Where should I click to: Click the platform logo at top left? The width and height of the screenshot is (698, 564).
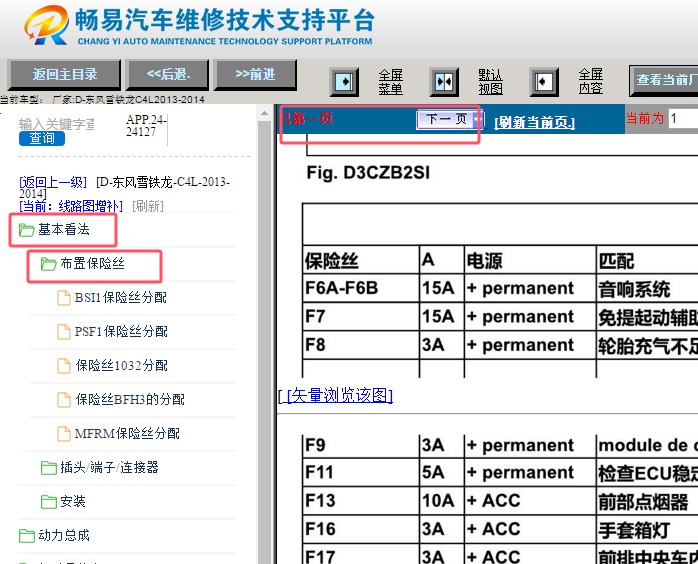(x=47, y=25)
